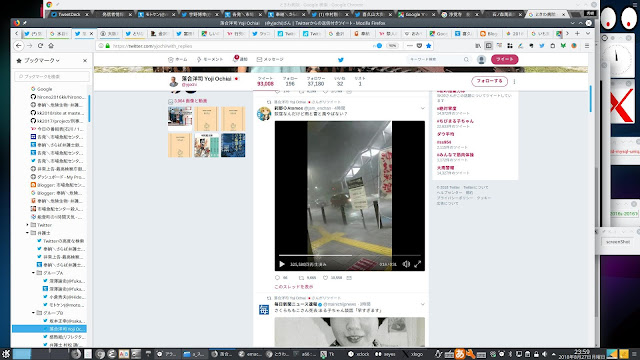Open Twitter Notifications with red badge
640x360 pixels.
[240, 59]
